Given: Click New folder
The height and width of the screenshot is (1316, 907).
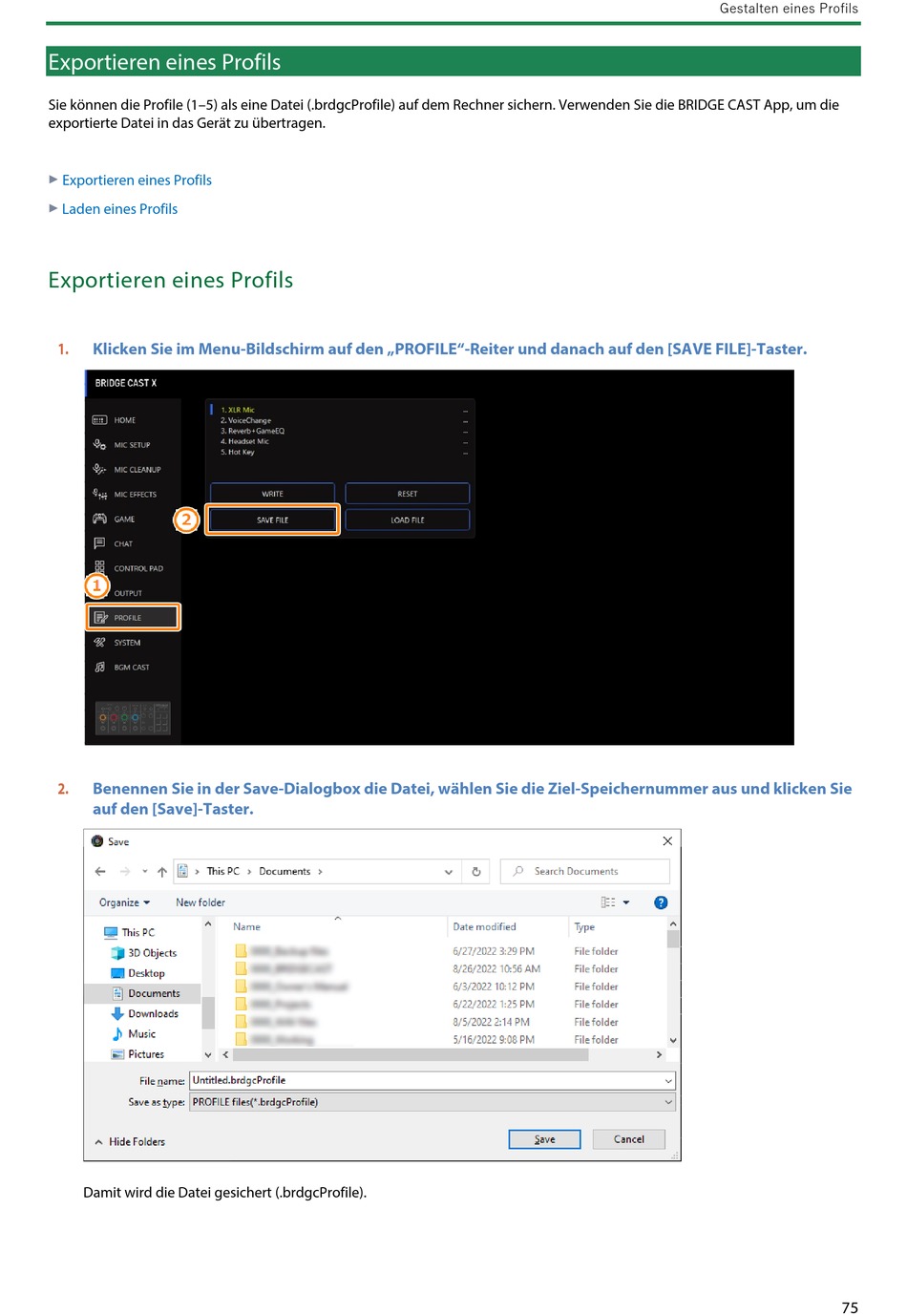Looking at the screenshot, I should click(200, 902).
